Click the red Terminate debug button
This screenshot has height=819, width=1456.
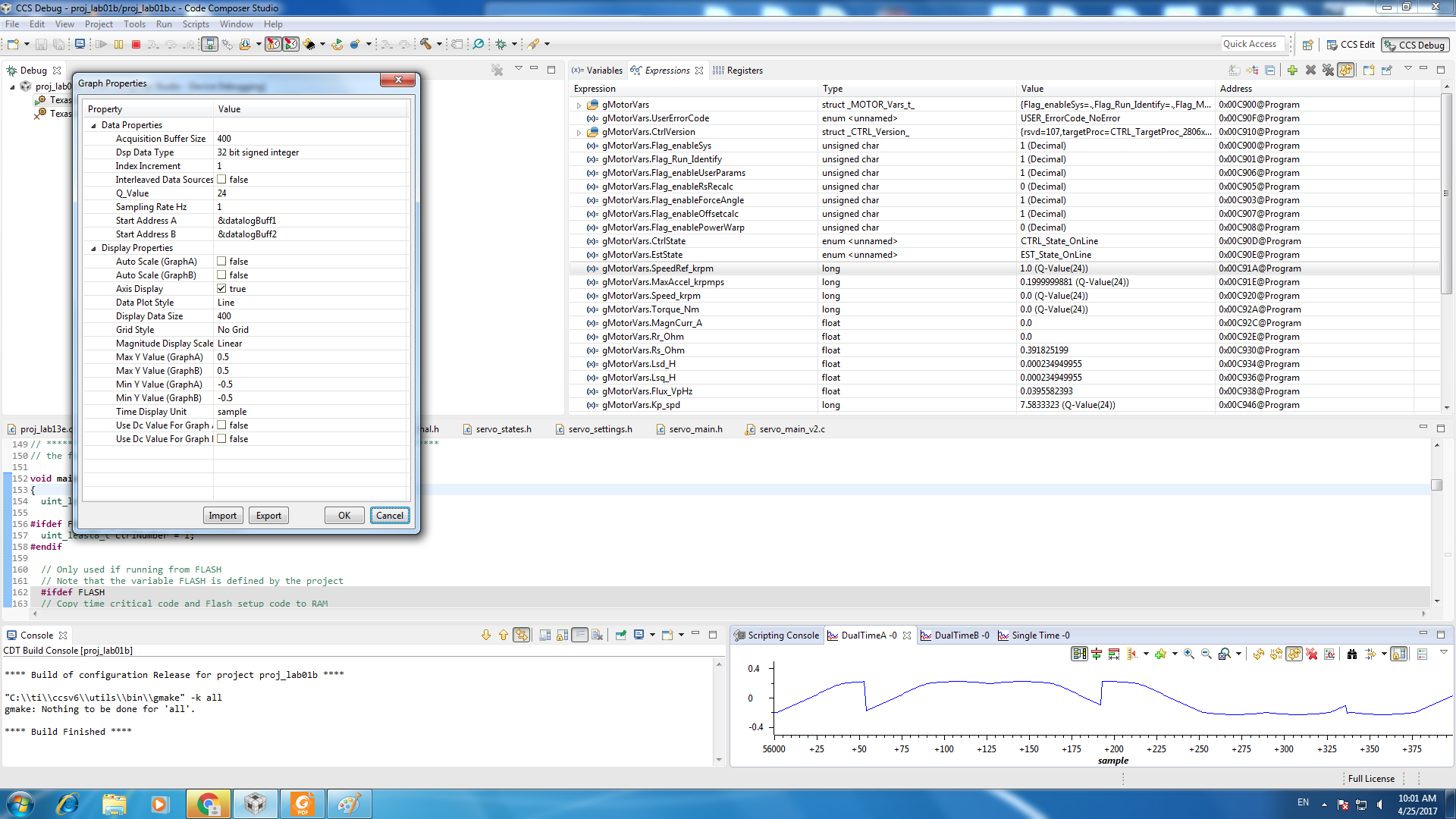[x=136, y=45]
